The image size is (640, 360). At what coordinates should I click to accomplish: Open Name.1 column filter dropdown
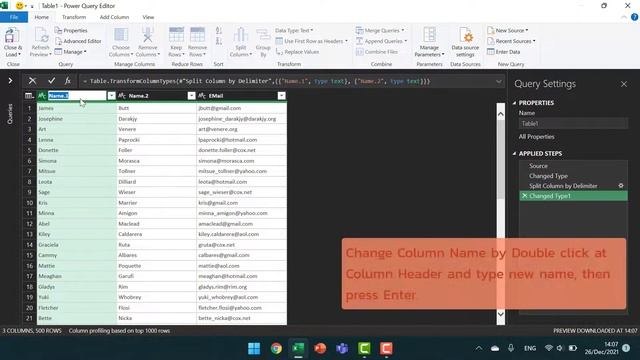tap(111, 96)
